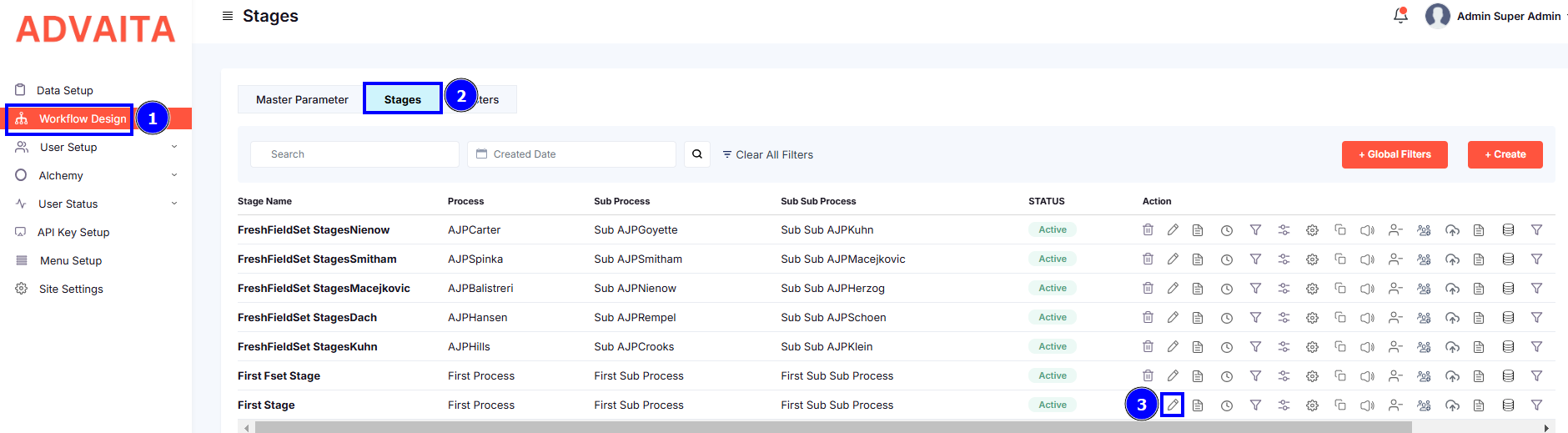The width and height of the screenshot is (1568, 433).
Task: Open clock icon for FreshFieldSet StagesSmitham
Action: point(1227,259)
